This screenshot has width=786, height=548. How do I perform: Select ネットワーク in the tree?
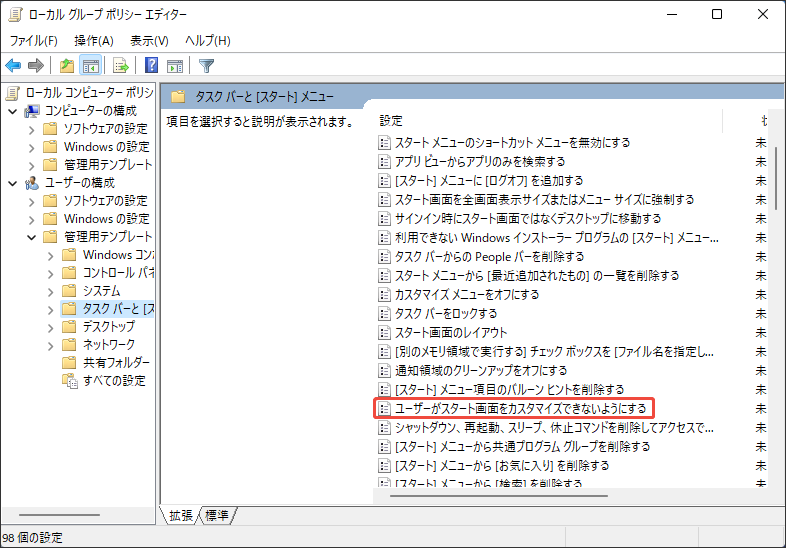[x=108, y=345]
